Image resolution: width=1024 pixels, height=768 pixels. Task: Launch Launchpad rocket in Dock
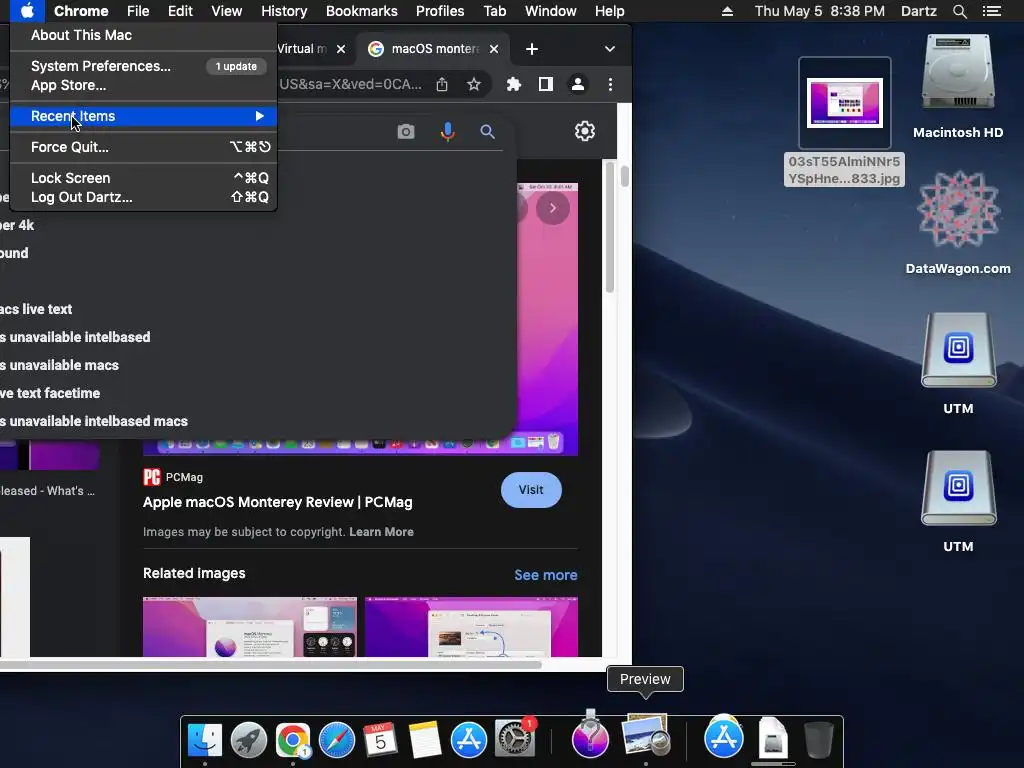(x=249, y=740)
